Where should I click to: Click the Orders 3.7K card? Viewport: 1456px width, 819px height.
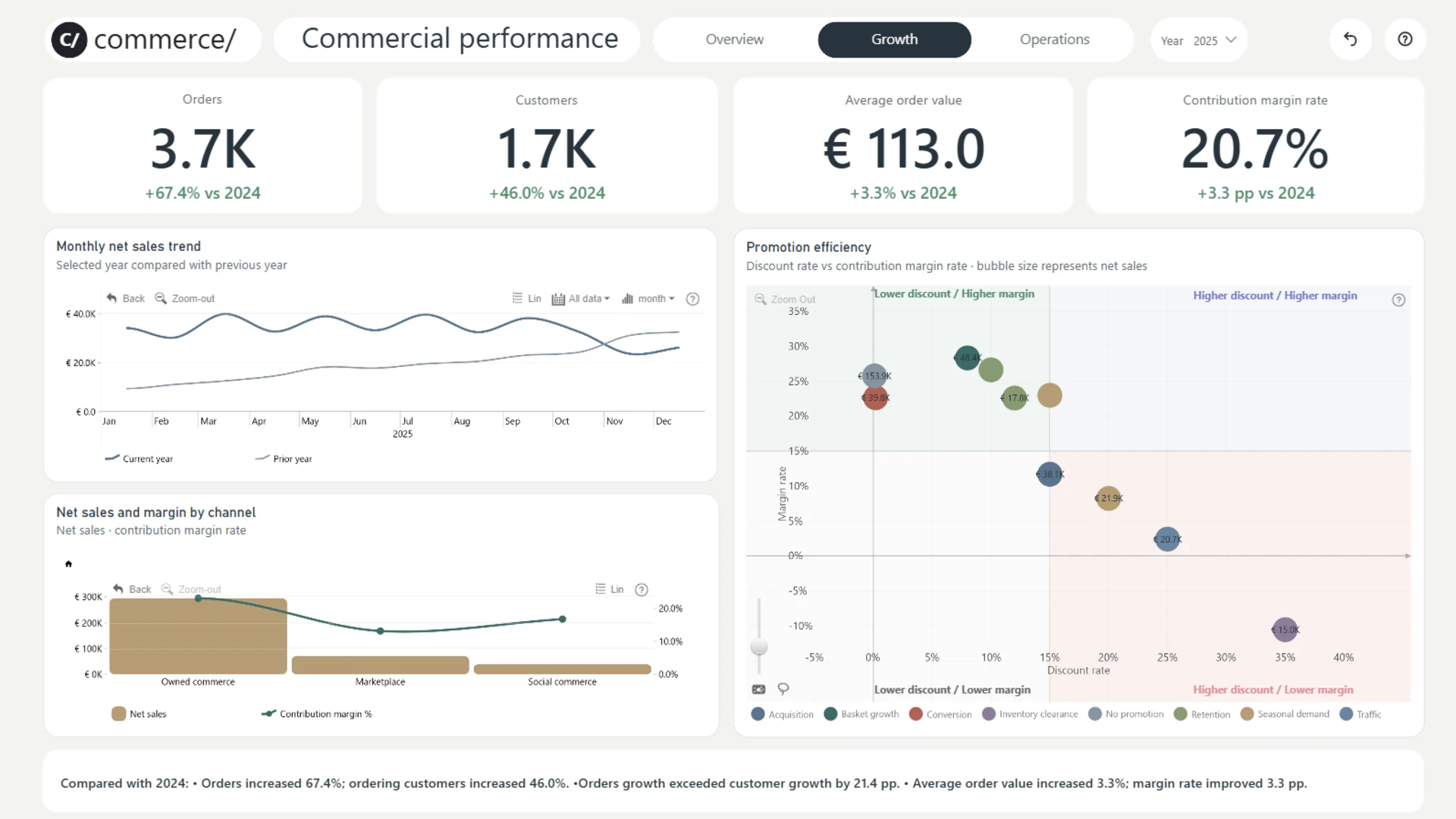coord(202,146)
